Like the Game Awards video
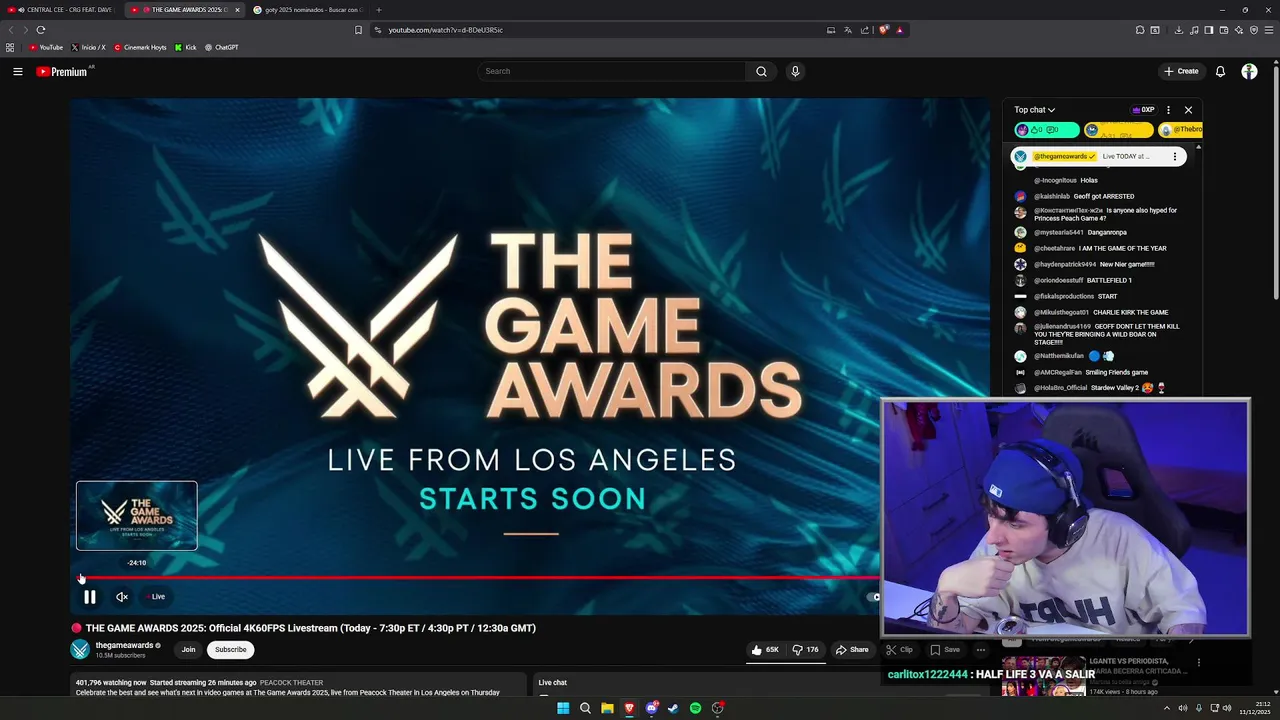Image resolution: width=1280 pixels, height=720 pixels. coord(765,650)
